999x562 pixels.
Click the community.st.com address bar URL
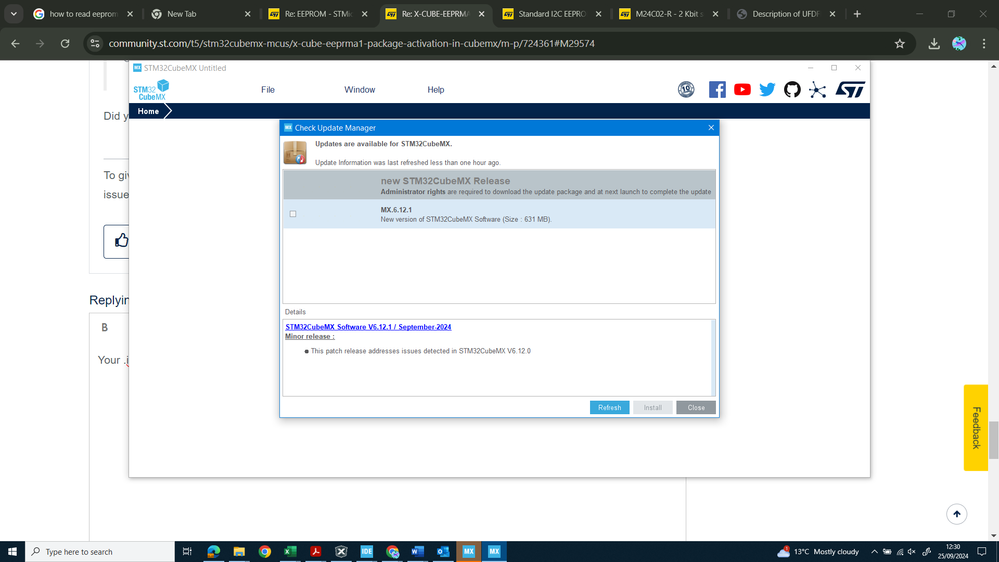pyautogui.click(x=351, y=43)
